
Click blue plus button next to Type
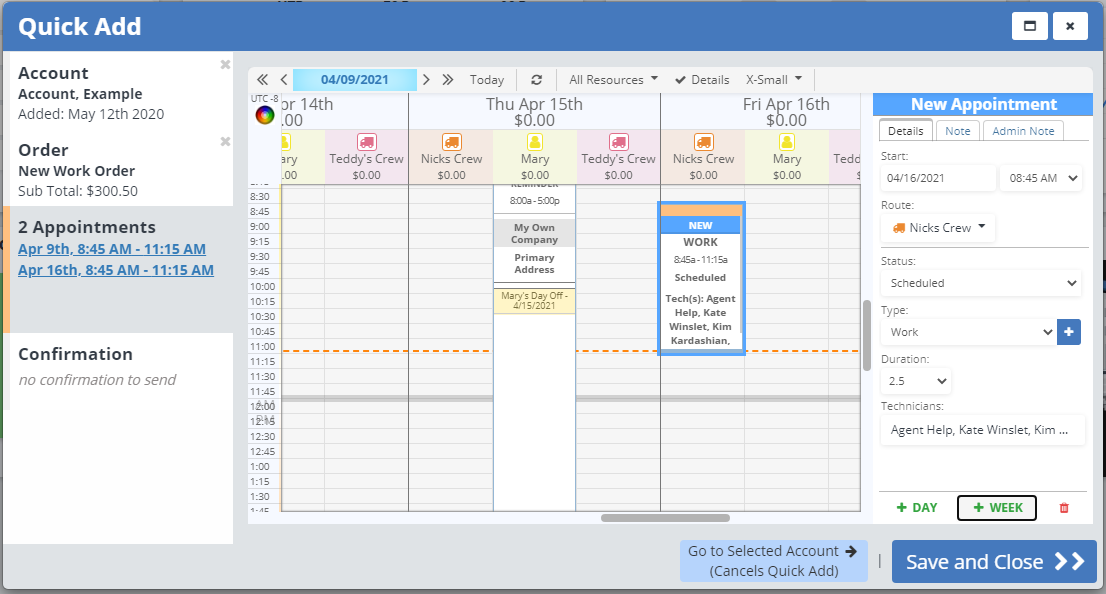[x=1069, y=332]
